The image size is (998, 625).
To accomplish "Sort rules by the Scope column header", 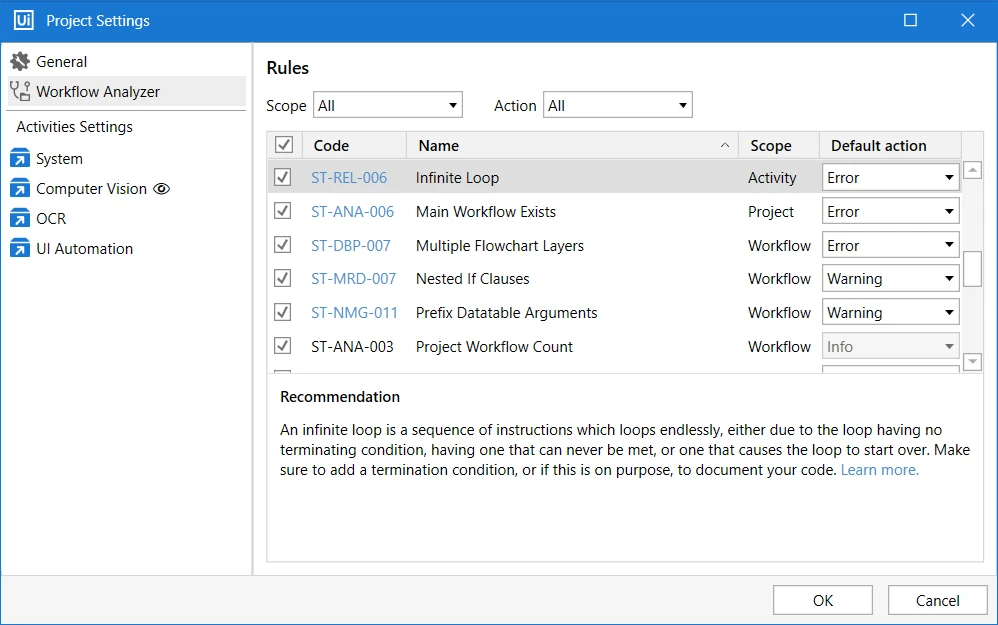I will pos(778,145).
